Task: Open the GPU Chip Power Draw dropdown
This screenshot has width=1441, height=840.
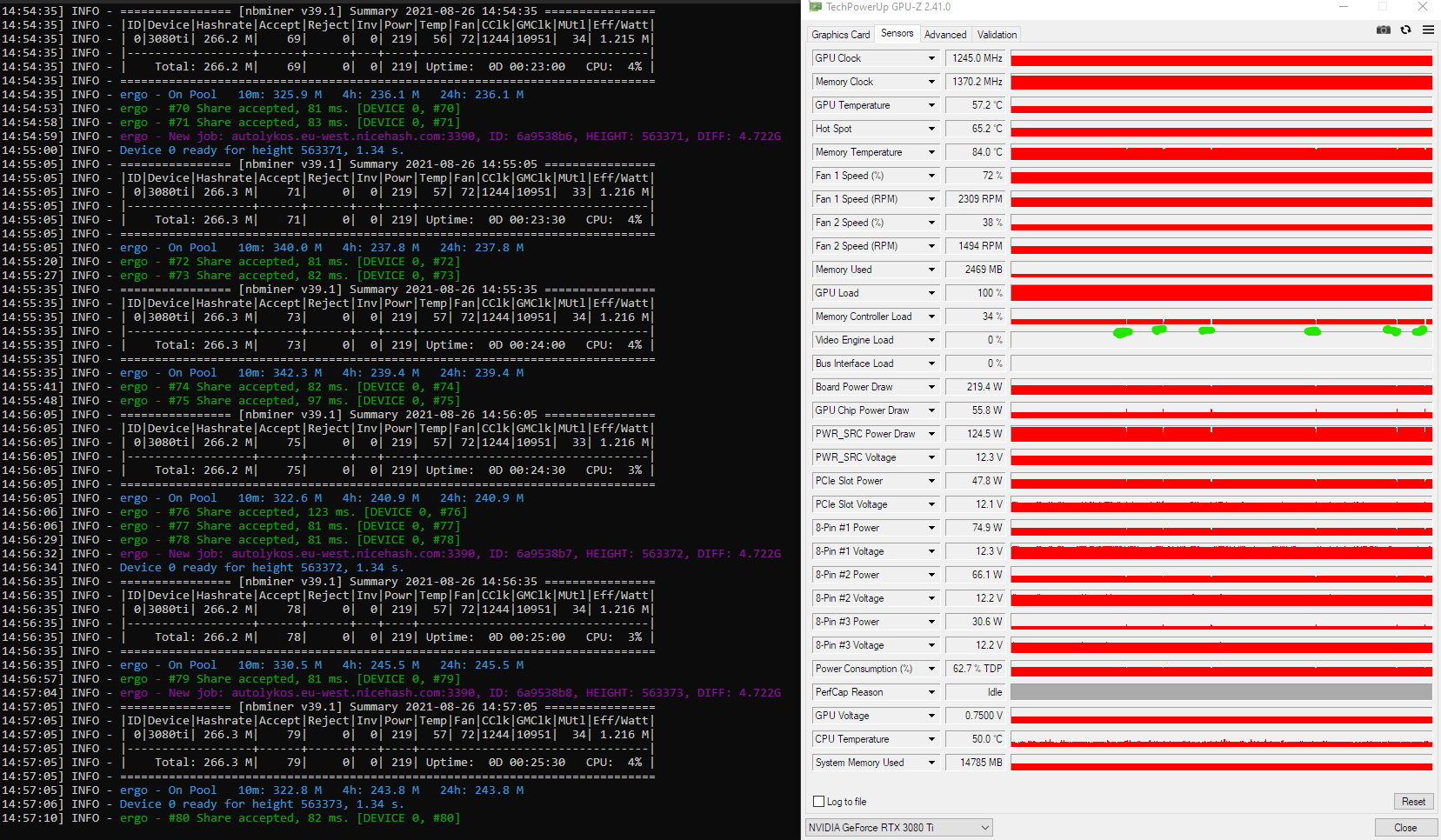Action: (x=931, y=410)
